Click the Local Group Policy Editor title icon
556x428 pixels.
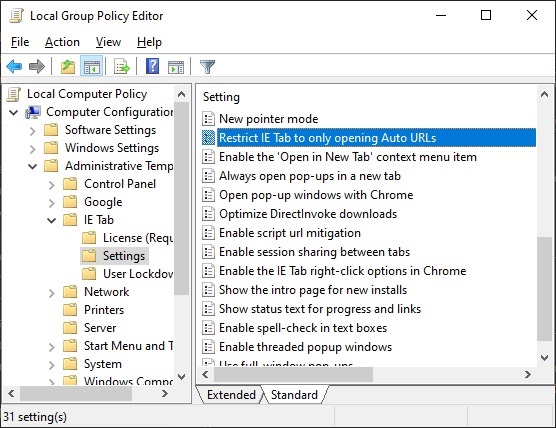pos(16,16)
